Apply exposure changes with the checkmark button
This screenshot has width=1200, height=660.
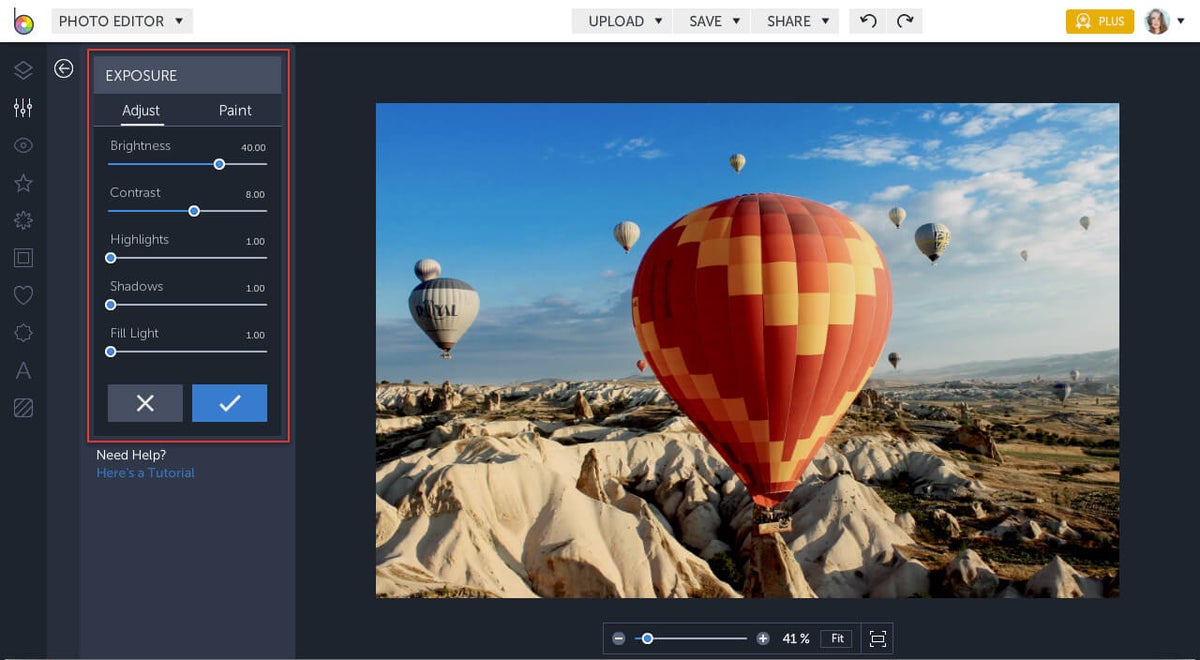pos(229,403)
